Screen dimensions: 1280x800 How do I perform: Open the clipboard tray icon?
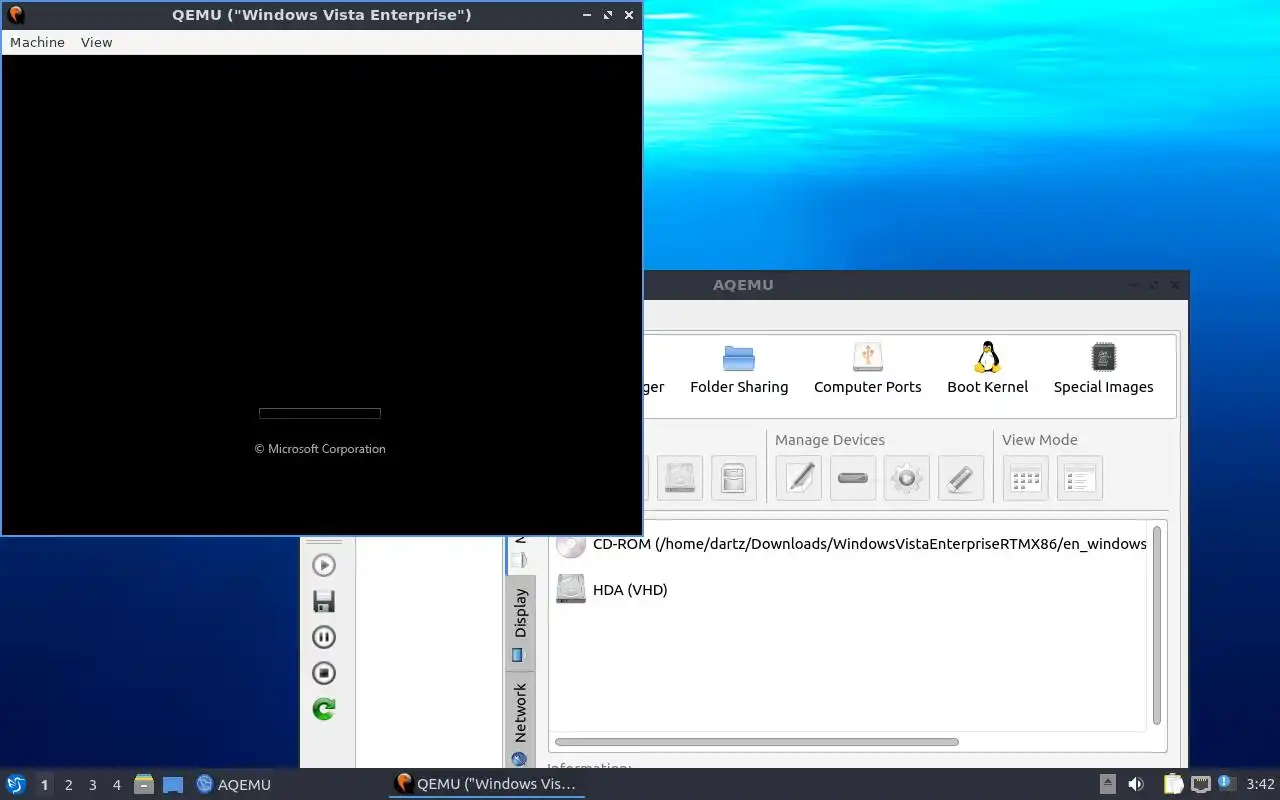(x=1173, y=784)
